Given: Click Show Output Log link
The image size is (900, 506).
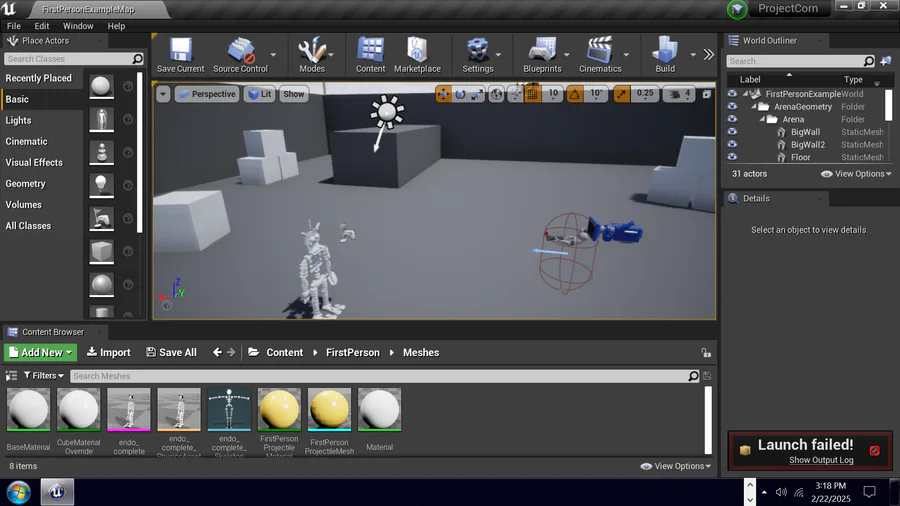Looking at the screenshot, I should [821, 460].
